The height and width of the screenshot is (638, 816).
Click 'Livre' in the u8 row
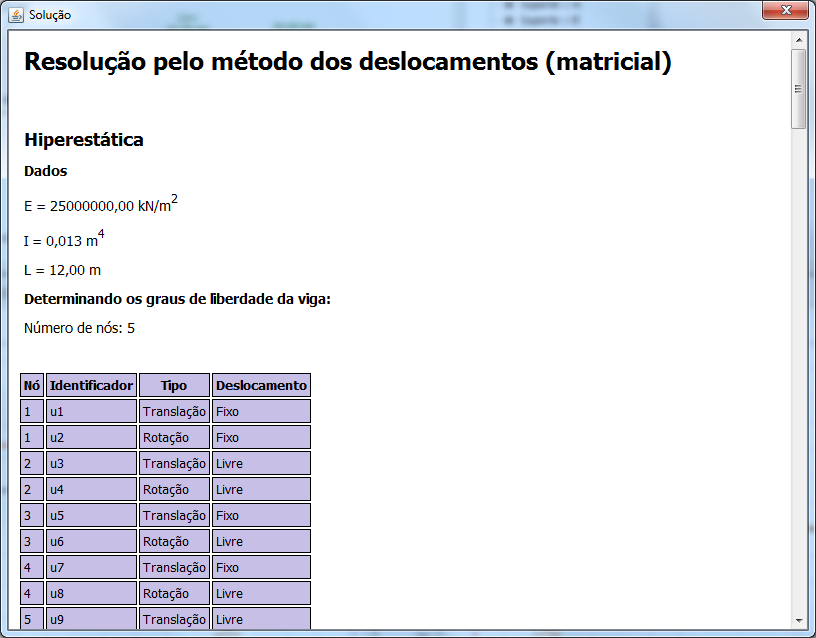click(x=261, y=593)
